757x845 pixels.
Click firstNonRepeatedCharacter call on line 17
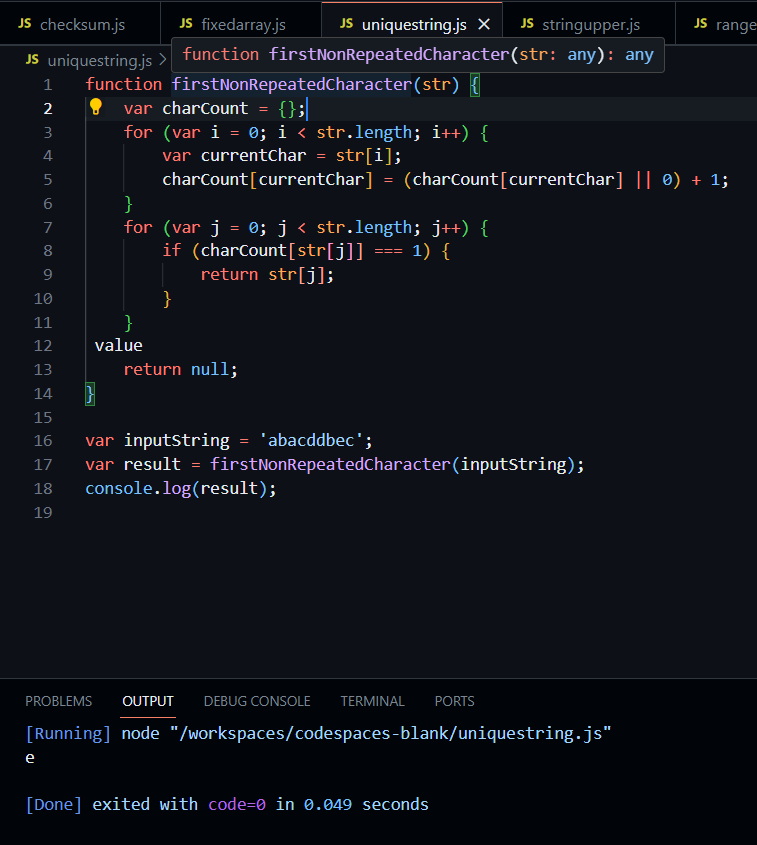pos(330,465)
